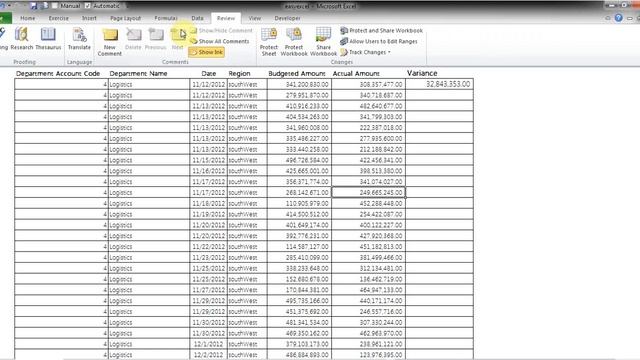
Task: Select budgeted amount 341,200,830.00
Action: click(x=299, y=84)
